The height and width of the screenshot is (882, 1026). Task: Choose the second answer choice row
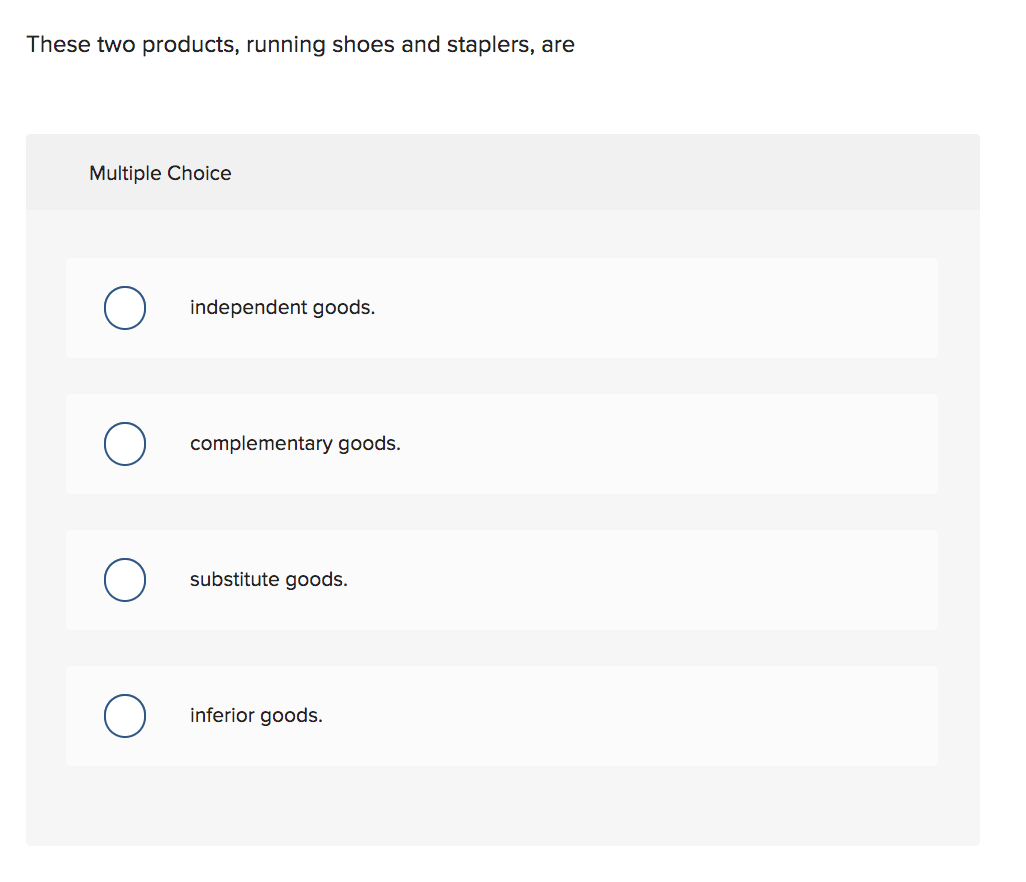click(x=500, y=444)
